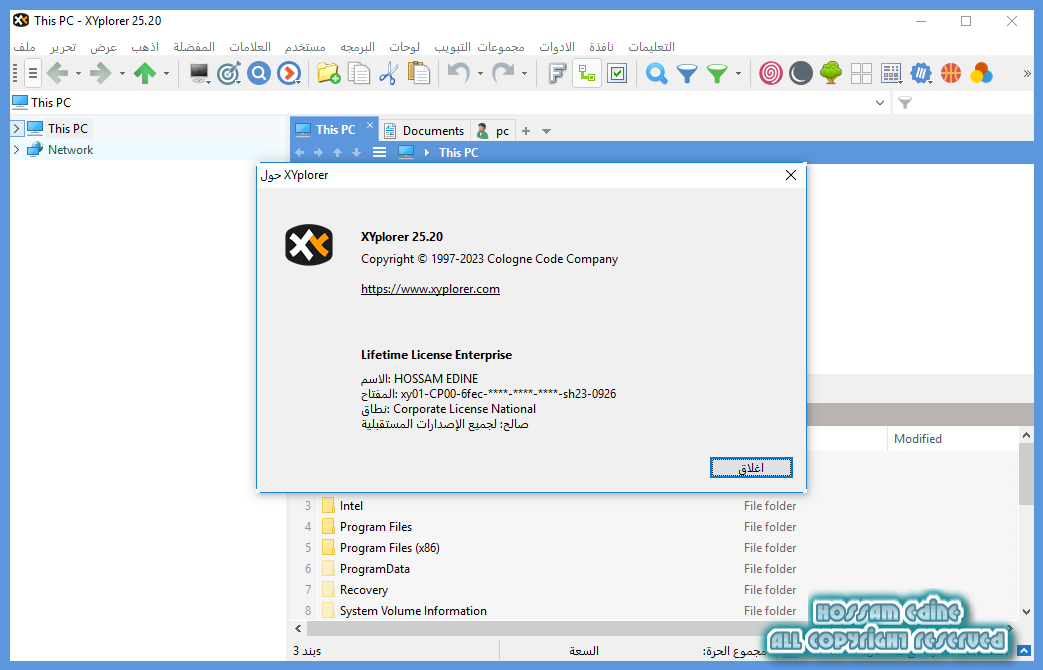Expand the This PC tree node

(x=17, y=128)
